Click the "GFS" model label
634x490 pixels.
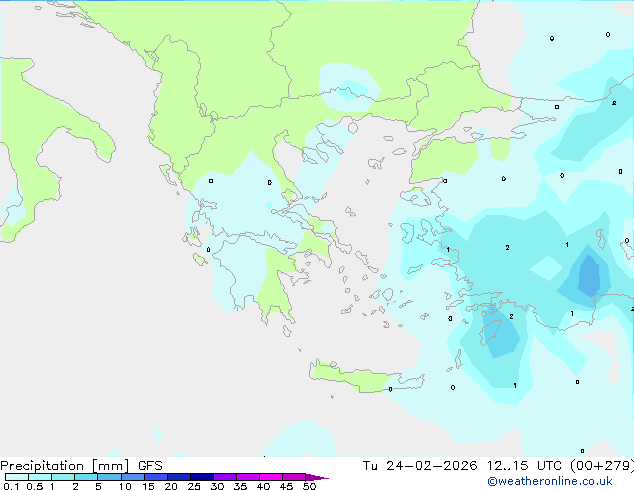pos(150,466)
